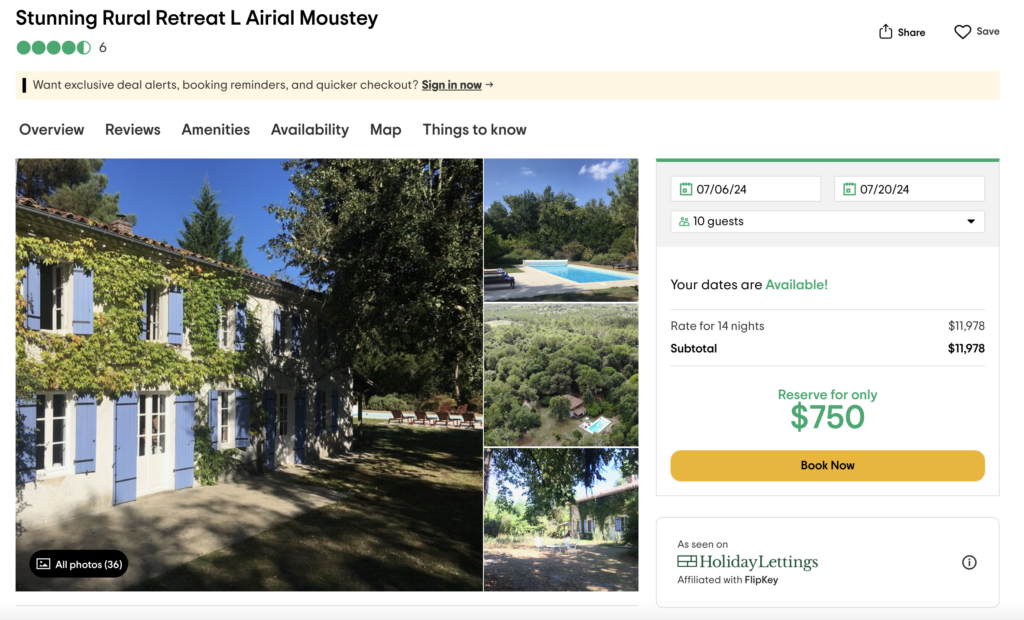1024x620 pixels.
Task: Click the info icon next to HolidayLettings
Action: tap(968, 562)
